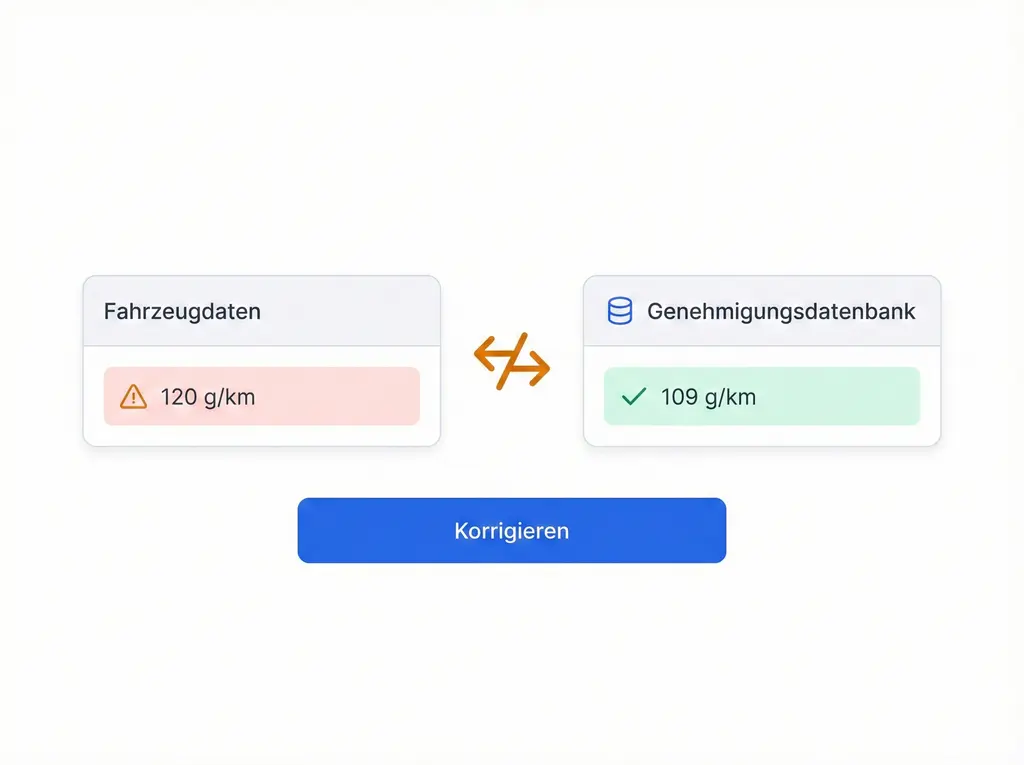This screenshot has height=765, width=1024.
Task: Click the Fahrzeugdaten title text
Action: [x=183, y=311]
